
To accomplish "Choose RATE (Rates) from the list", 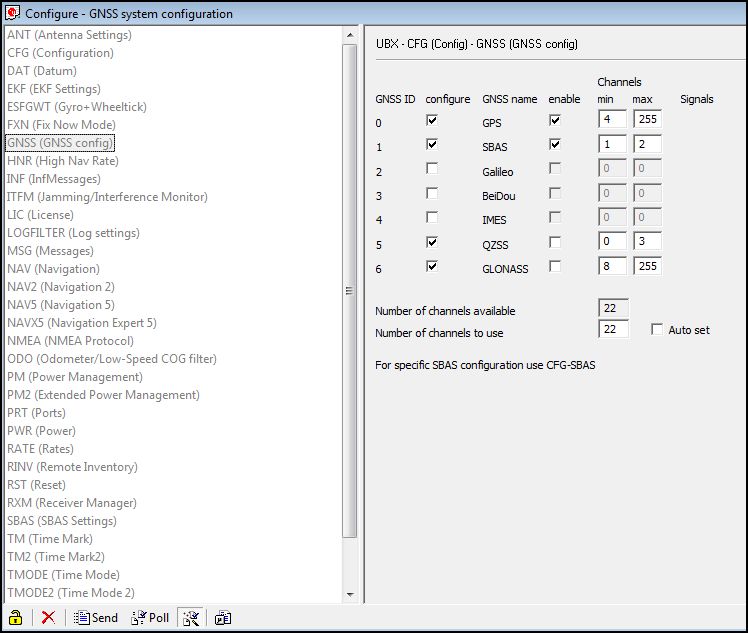I will (40, 449).
